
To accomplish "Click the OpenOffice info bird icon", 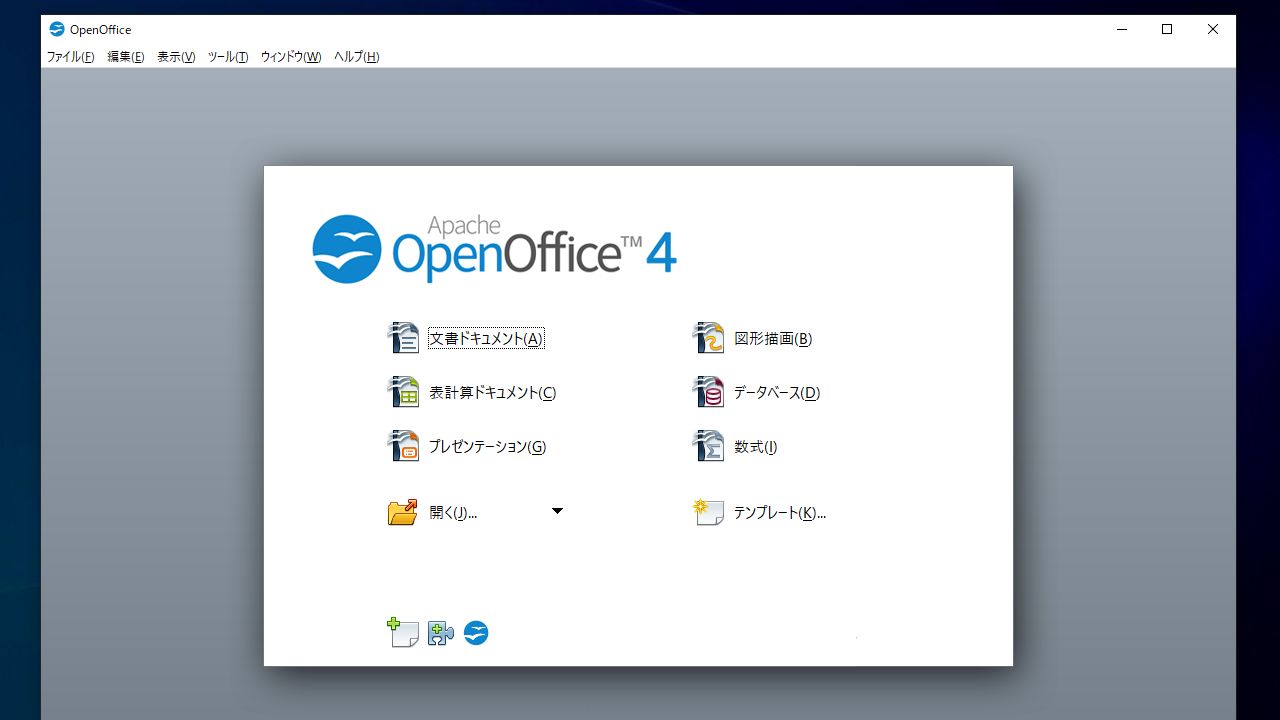I will (476, 633).
